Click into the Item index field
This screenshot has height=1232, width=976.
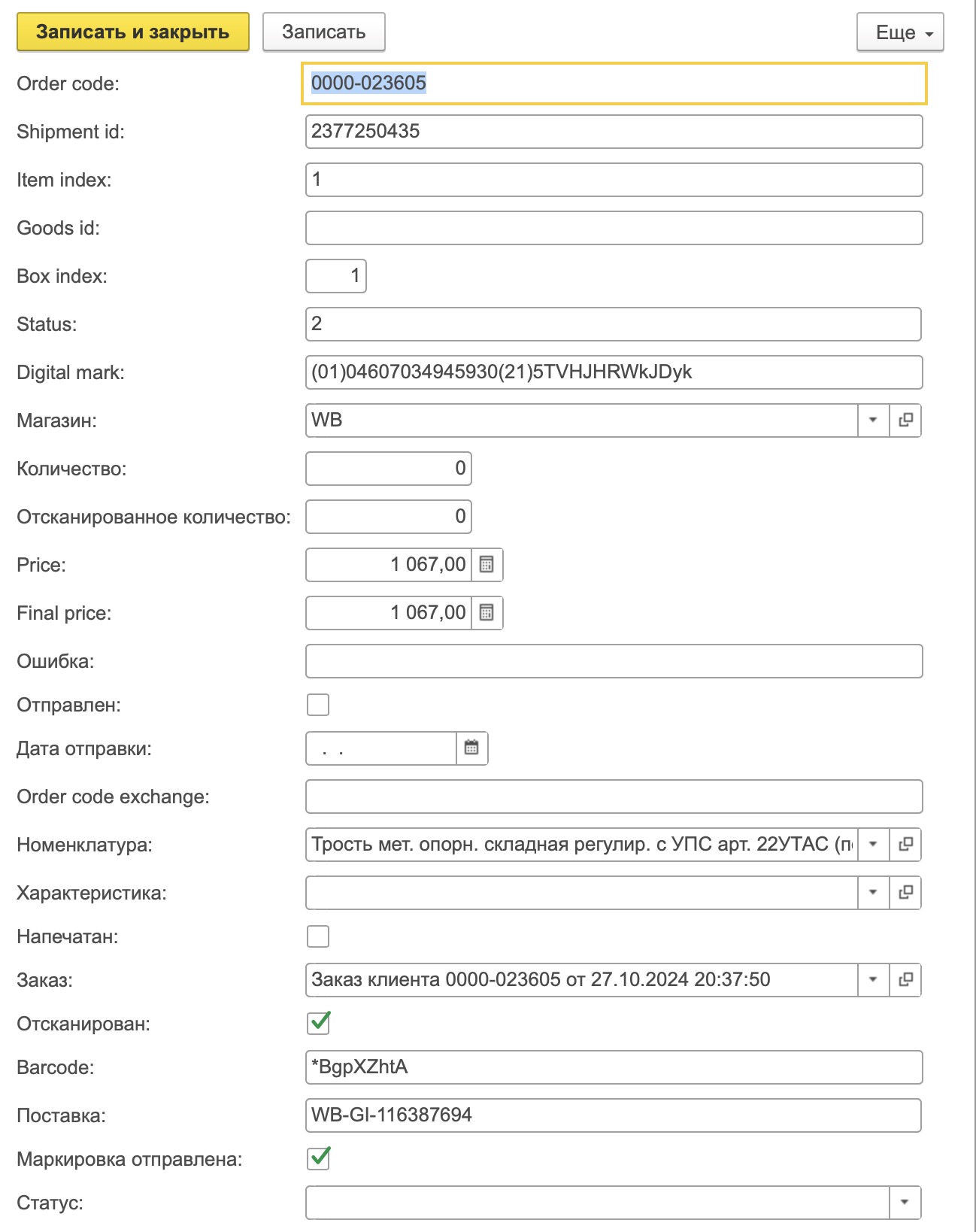614,180
